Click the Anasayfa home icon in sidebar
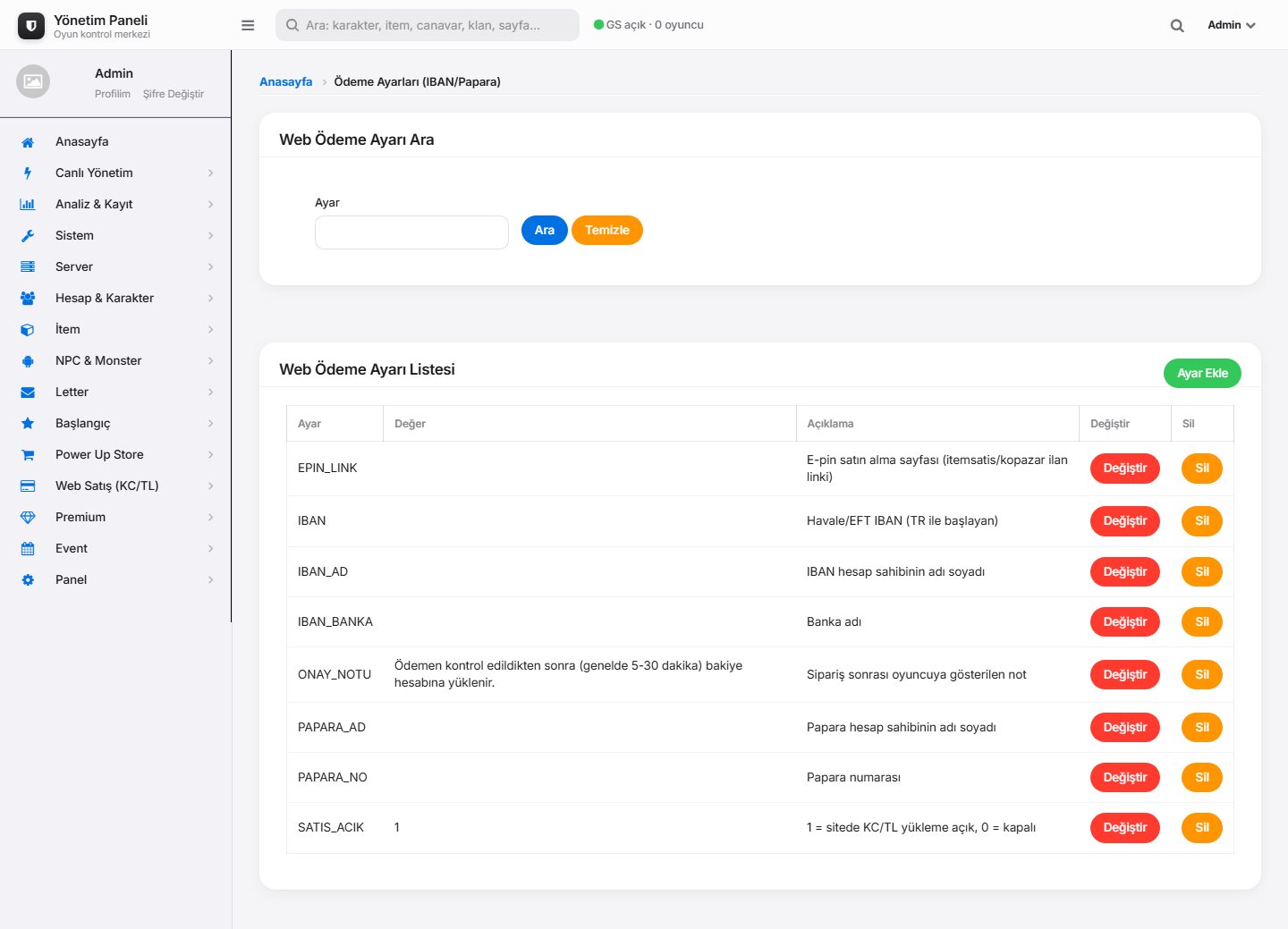The image size is (1288, 929). click(28, 142)
